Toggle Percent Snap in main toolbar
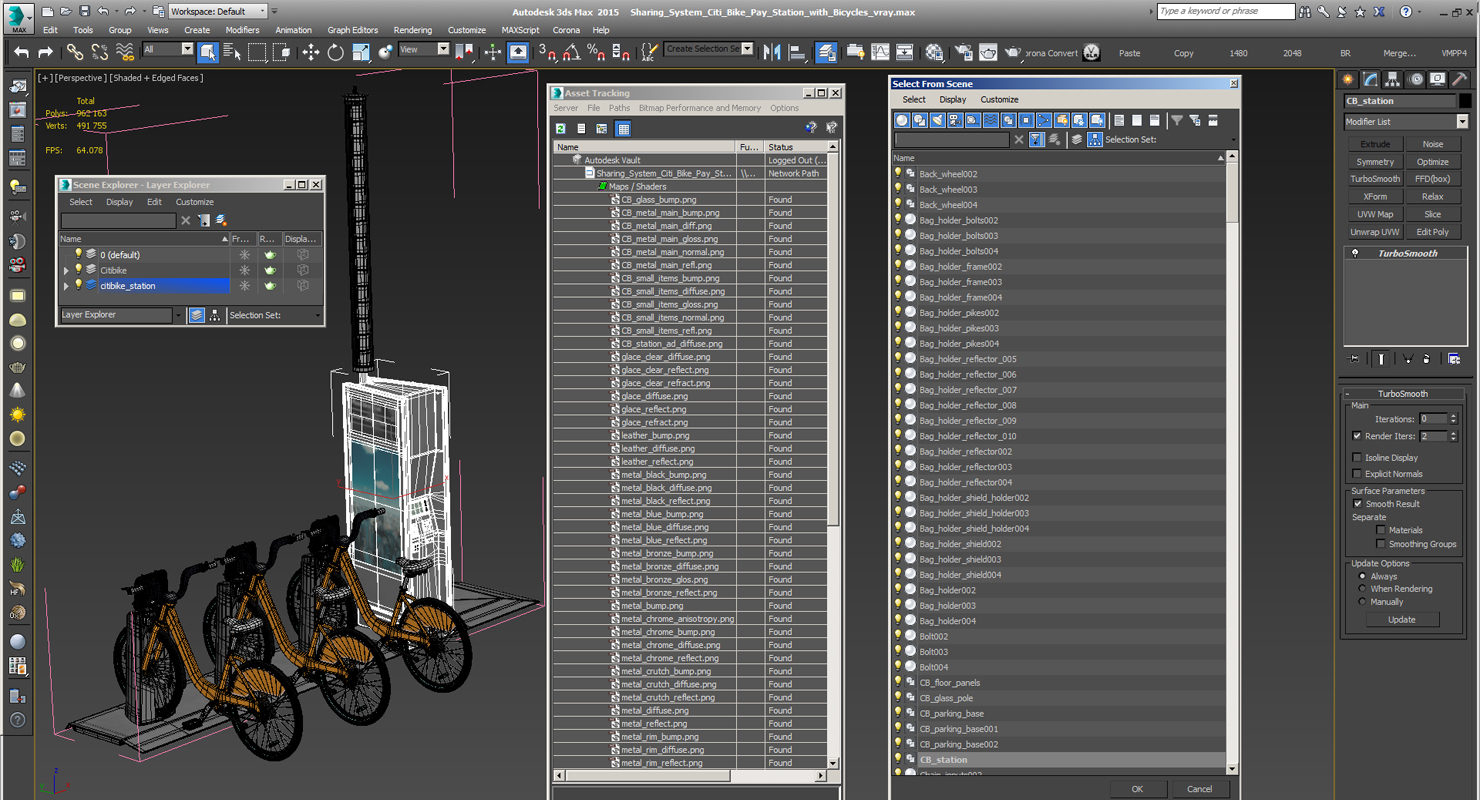1480x800 pixels. (596, 52)
